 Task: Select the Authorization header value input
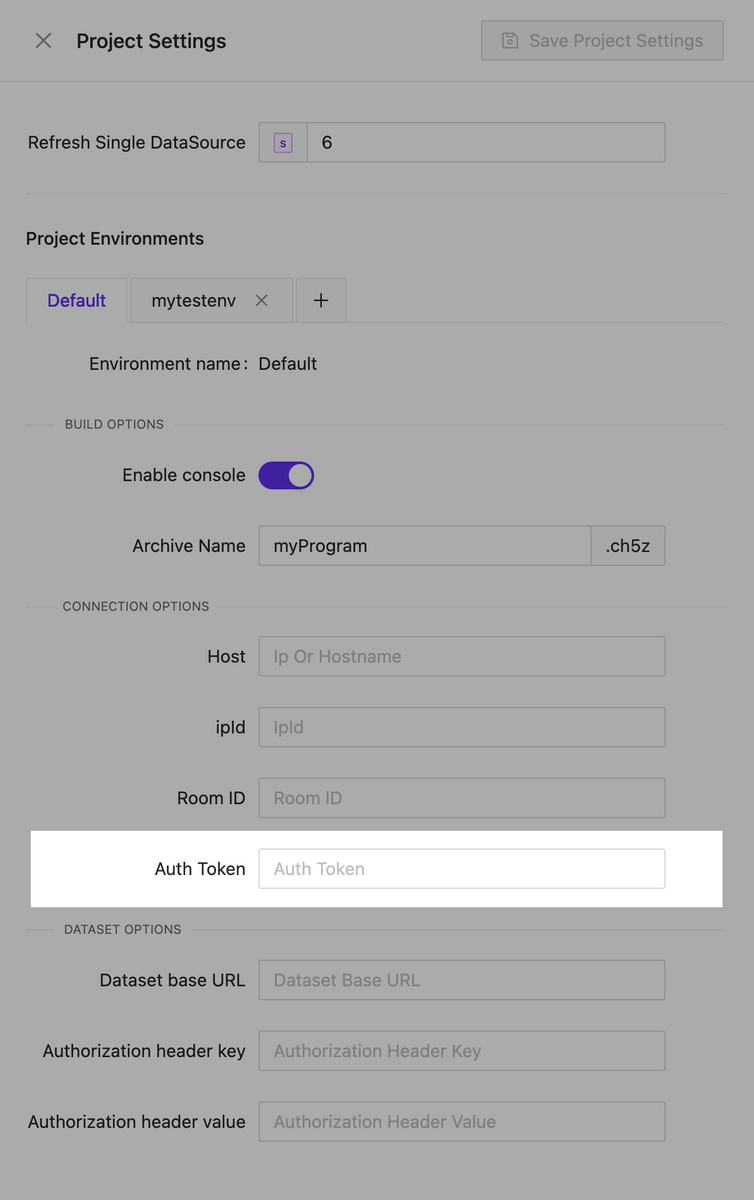point(461,1121)
